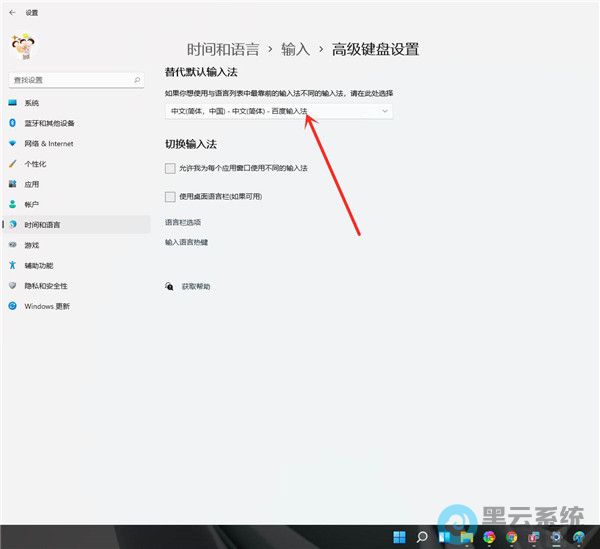Open 帐户 settings page
Image resolution: width=600 pixels, height=549 pixels.
pyautogui.click(x=77, y=204)
